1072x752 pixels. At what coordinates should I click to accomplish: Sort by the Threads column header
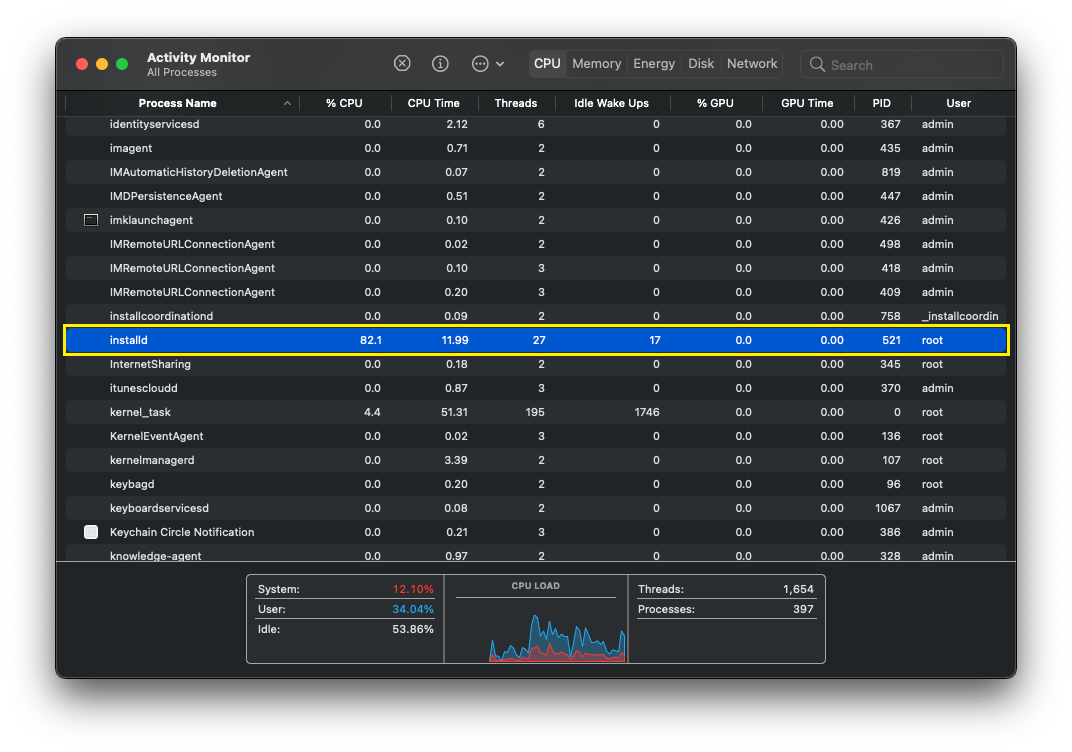pyautogui.click(x=516, y=103)
